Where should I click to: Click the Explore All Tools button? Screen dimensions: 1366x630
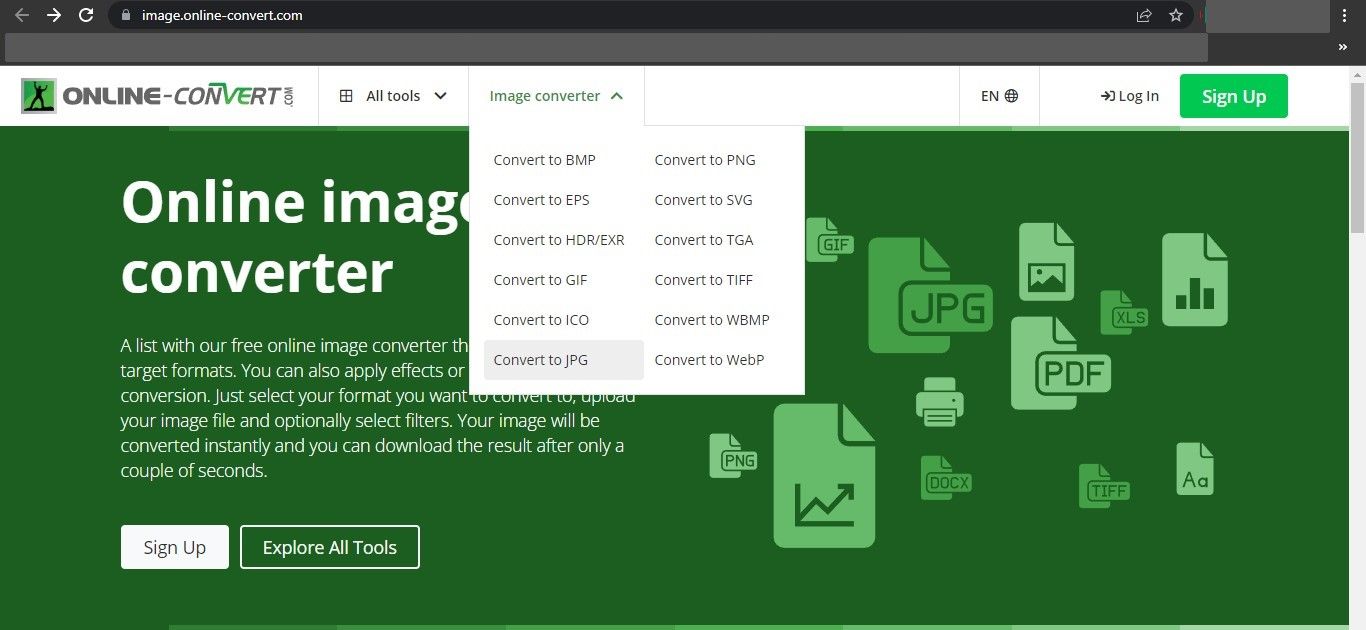pos(329,547)
